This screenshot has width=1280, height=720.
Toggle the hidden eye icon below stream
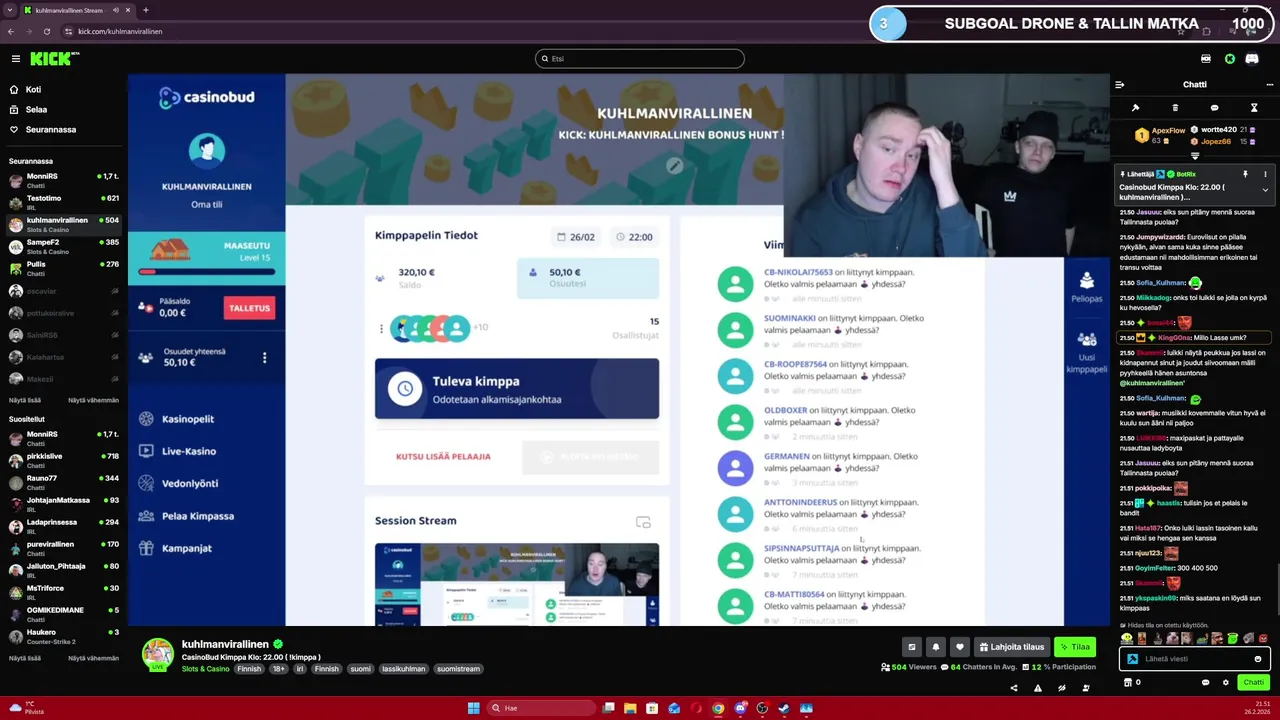1061,688
